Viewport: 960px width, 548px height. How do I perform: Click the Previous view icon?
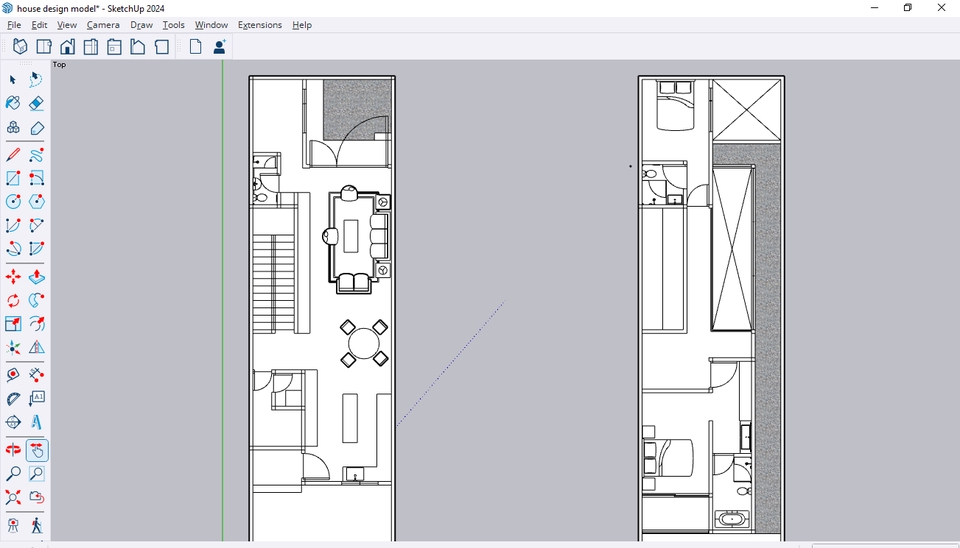tap(36, 497)
